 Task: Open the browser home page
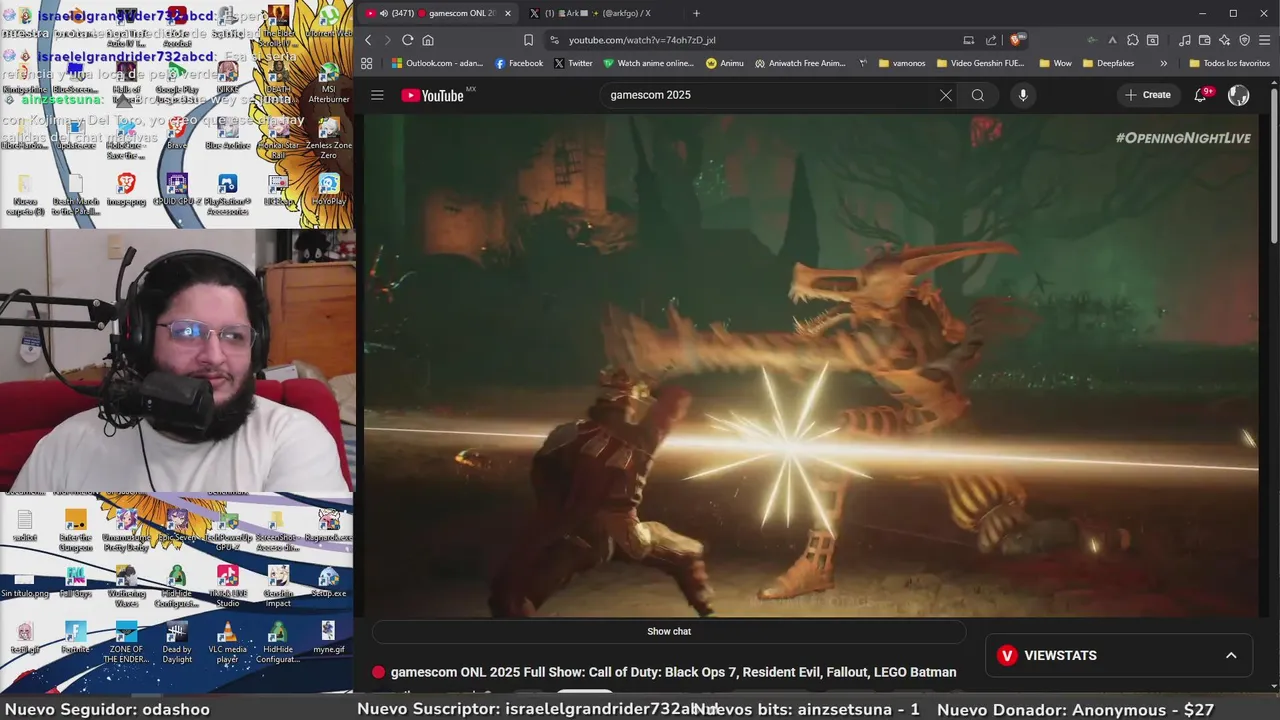(428, 40)
